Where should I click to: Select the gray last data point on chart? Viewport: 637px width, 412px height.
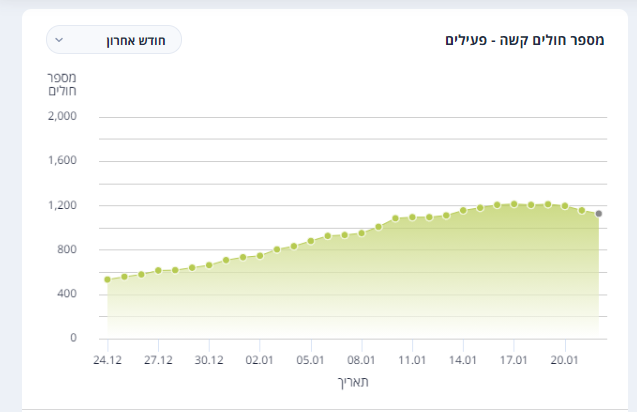(x=599, y=214)
